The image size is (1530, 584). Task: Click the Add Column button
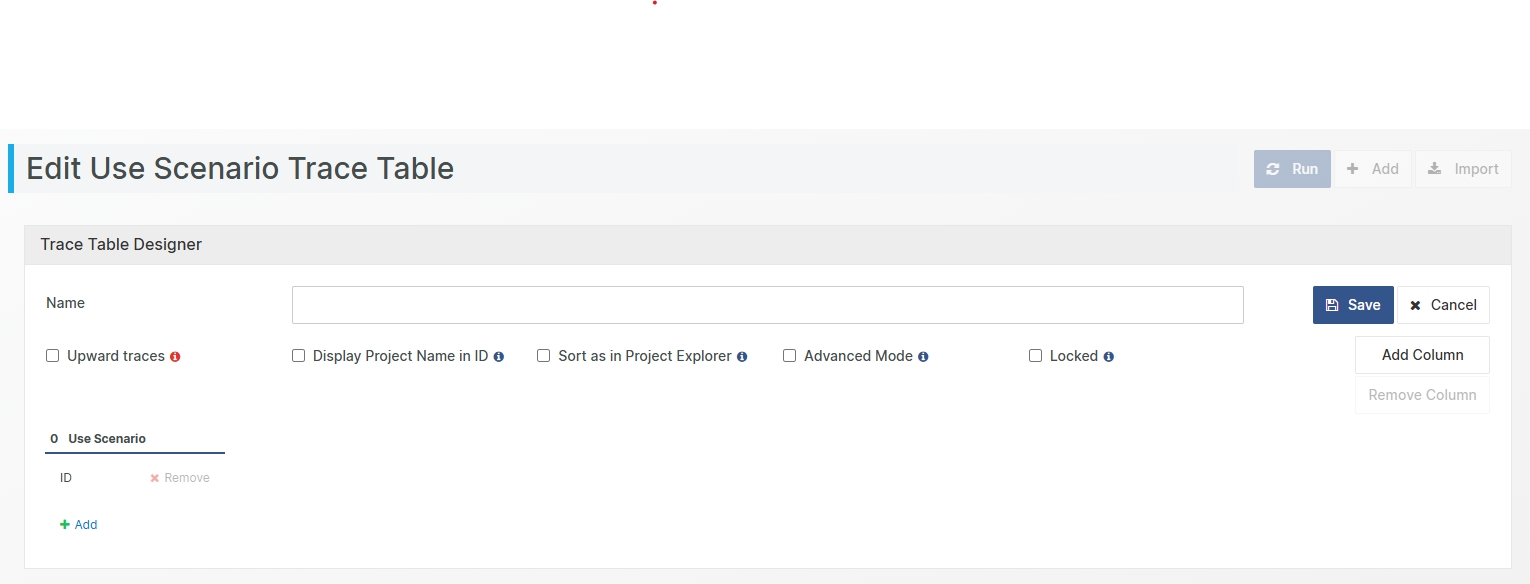click(1422, 355)
